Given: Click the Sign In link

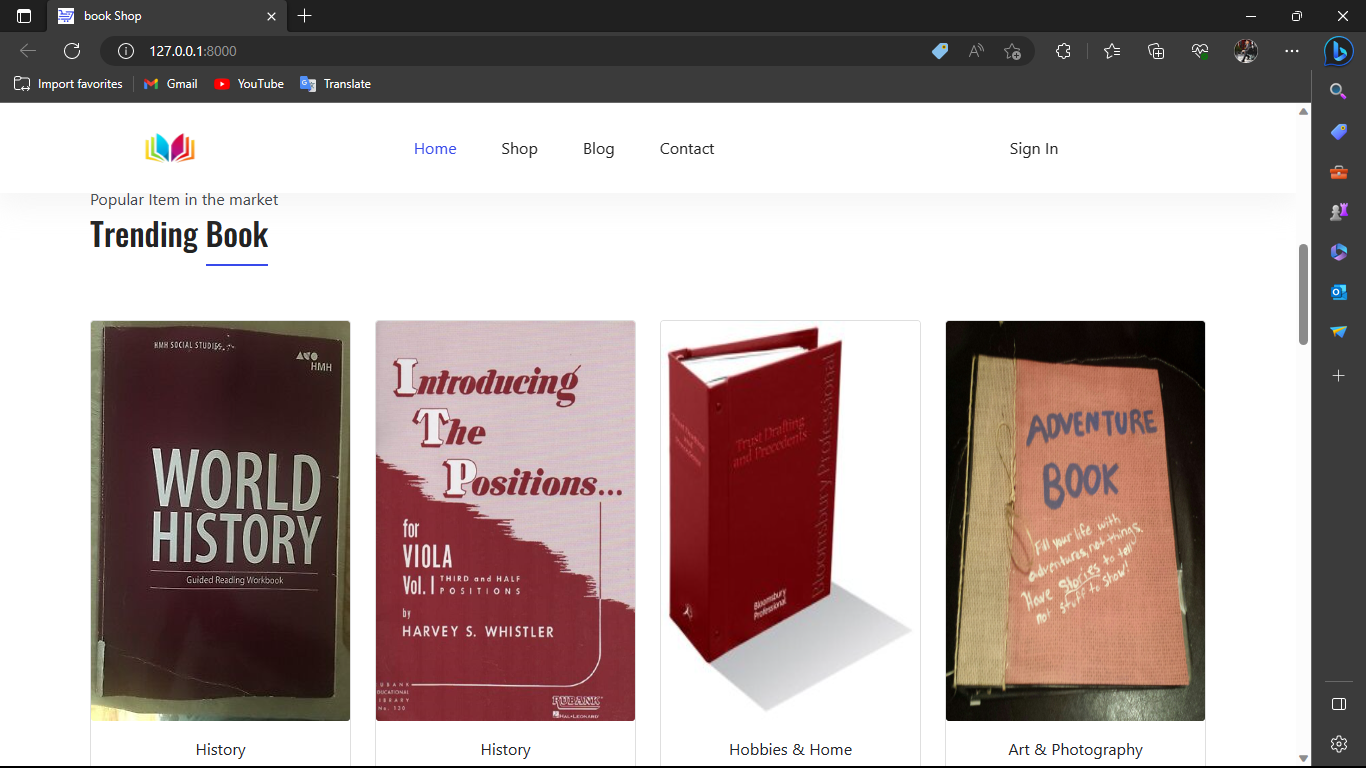Looking at the screenshot, I should (1033, 149).
